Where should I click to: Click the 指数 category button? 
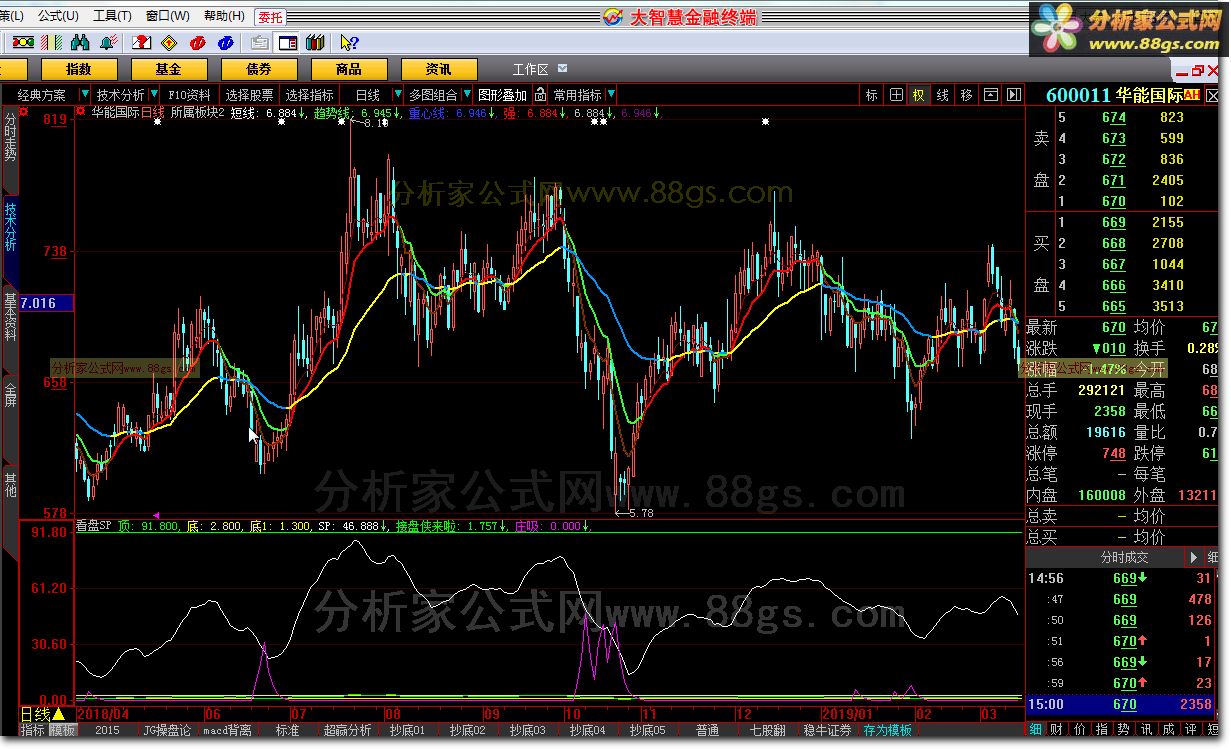coord(78,69)
